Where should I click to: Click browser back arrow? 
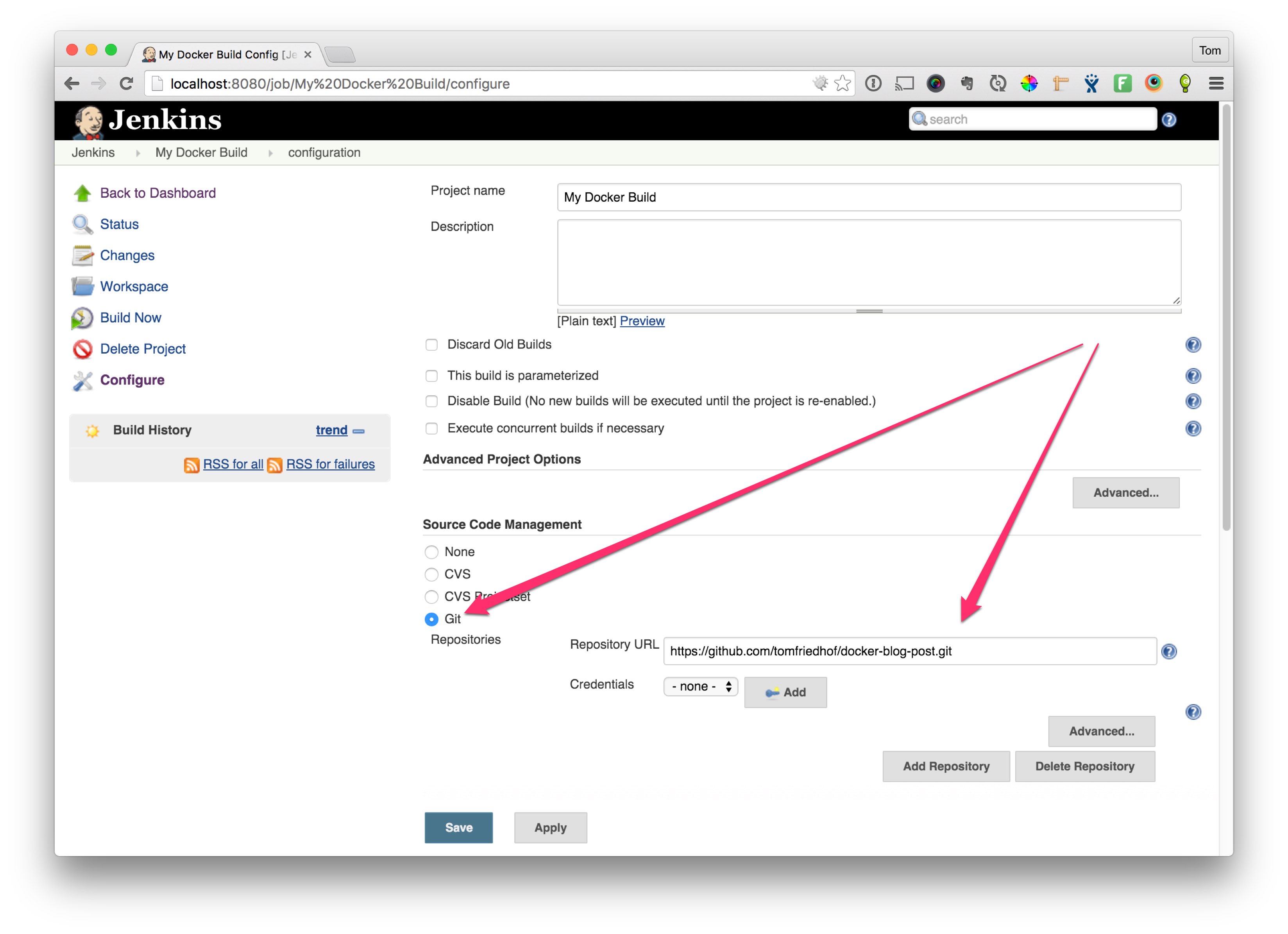[72, 84]
